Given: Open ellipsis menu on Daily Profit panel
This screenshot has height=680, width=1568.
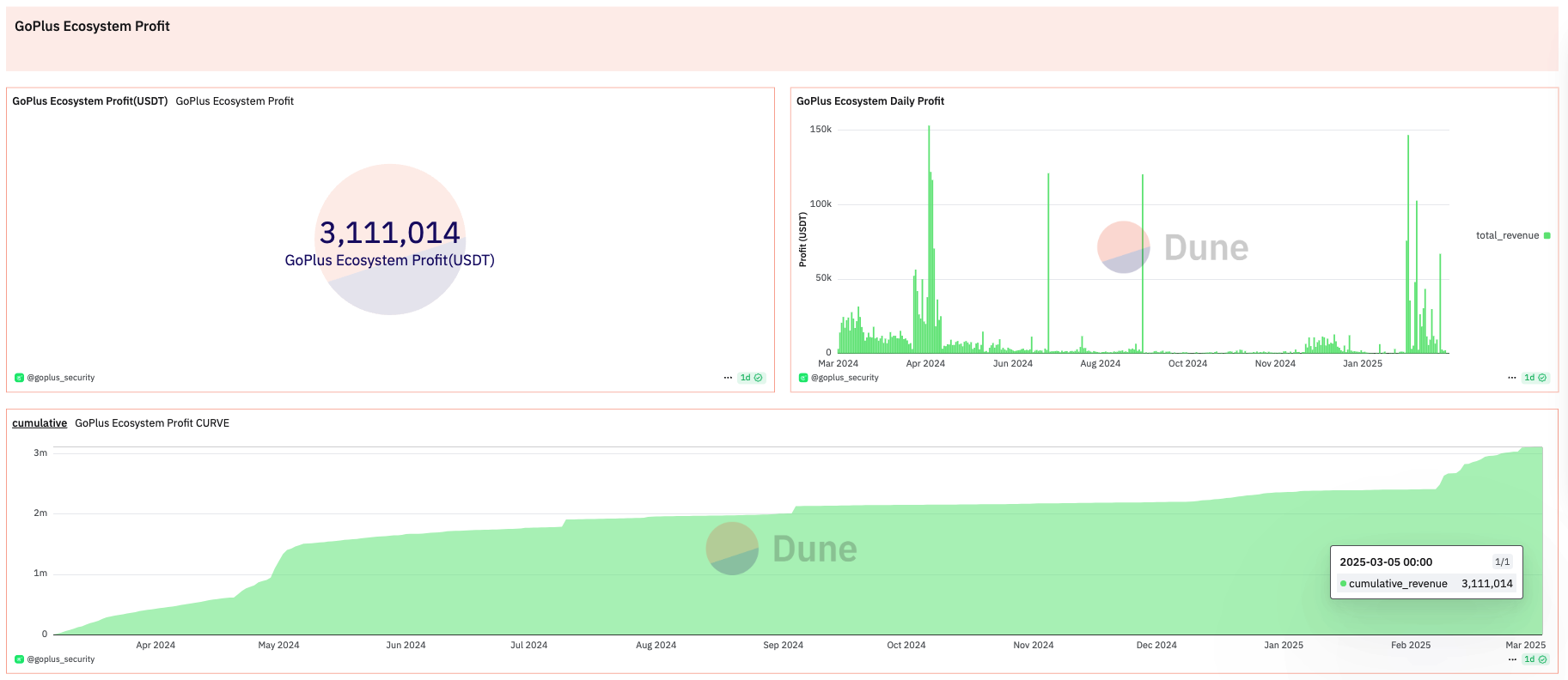Looking at the screenshot, I should [x=1512, y=378].
